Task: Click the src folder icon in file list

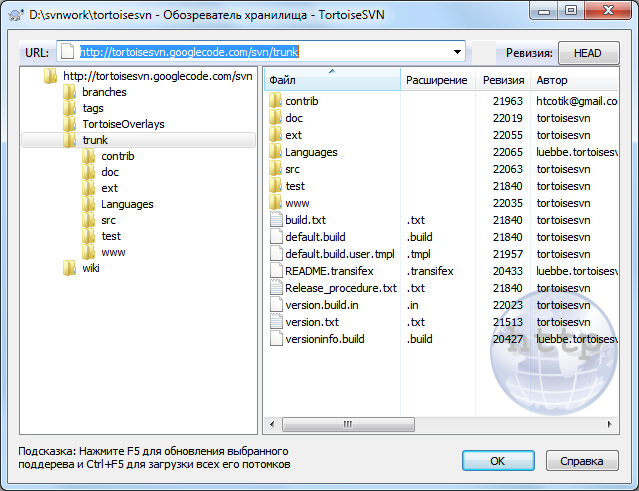Action: (x=276, y=169)
